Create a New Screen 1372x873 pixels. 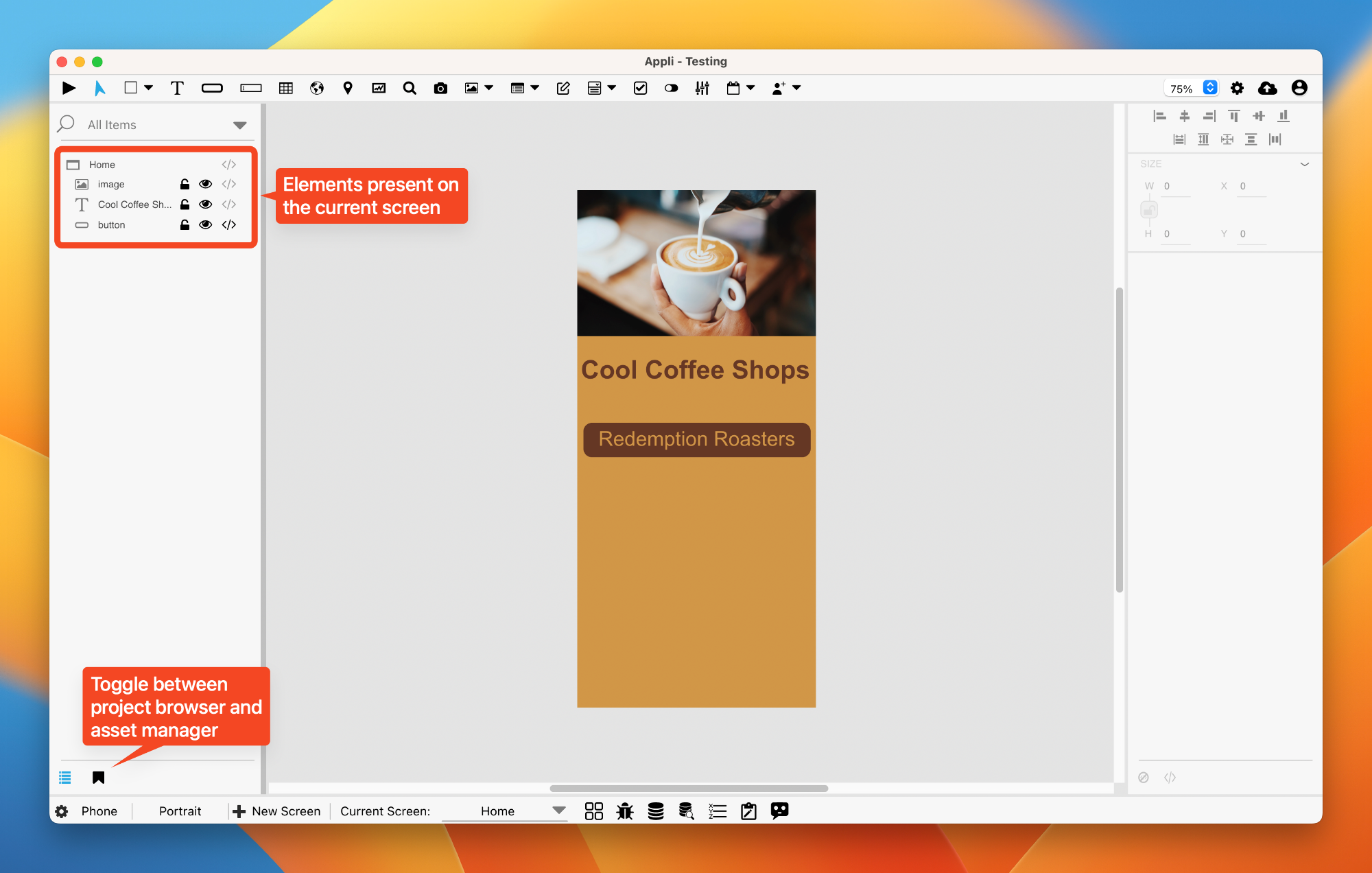coord(276,811)
